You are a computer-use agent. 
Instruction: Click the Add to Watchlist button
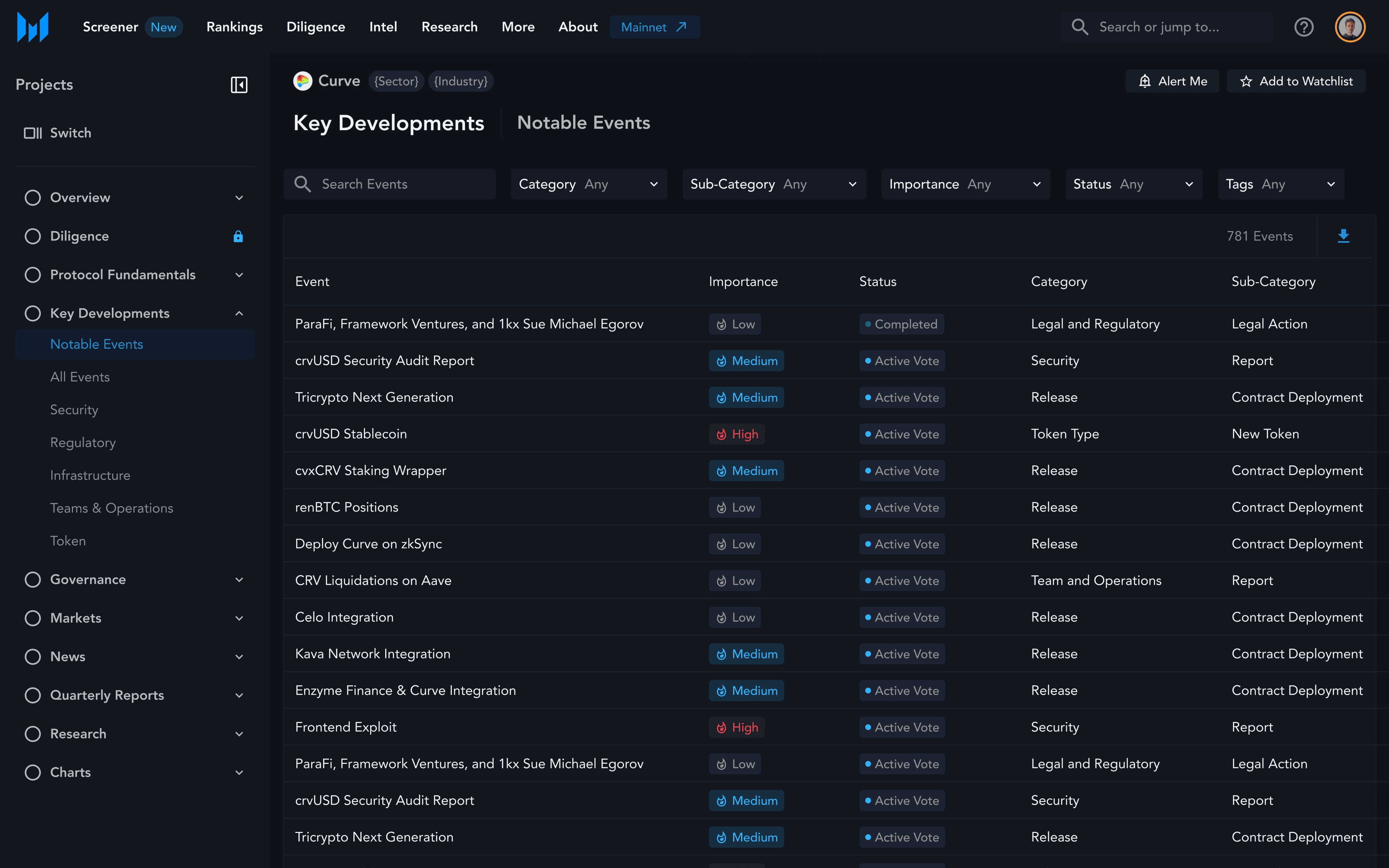click(x=1296, y=81)
